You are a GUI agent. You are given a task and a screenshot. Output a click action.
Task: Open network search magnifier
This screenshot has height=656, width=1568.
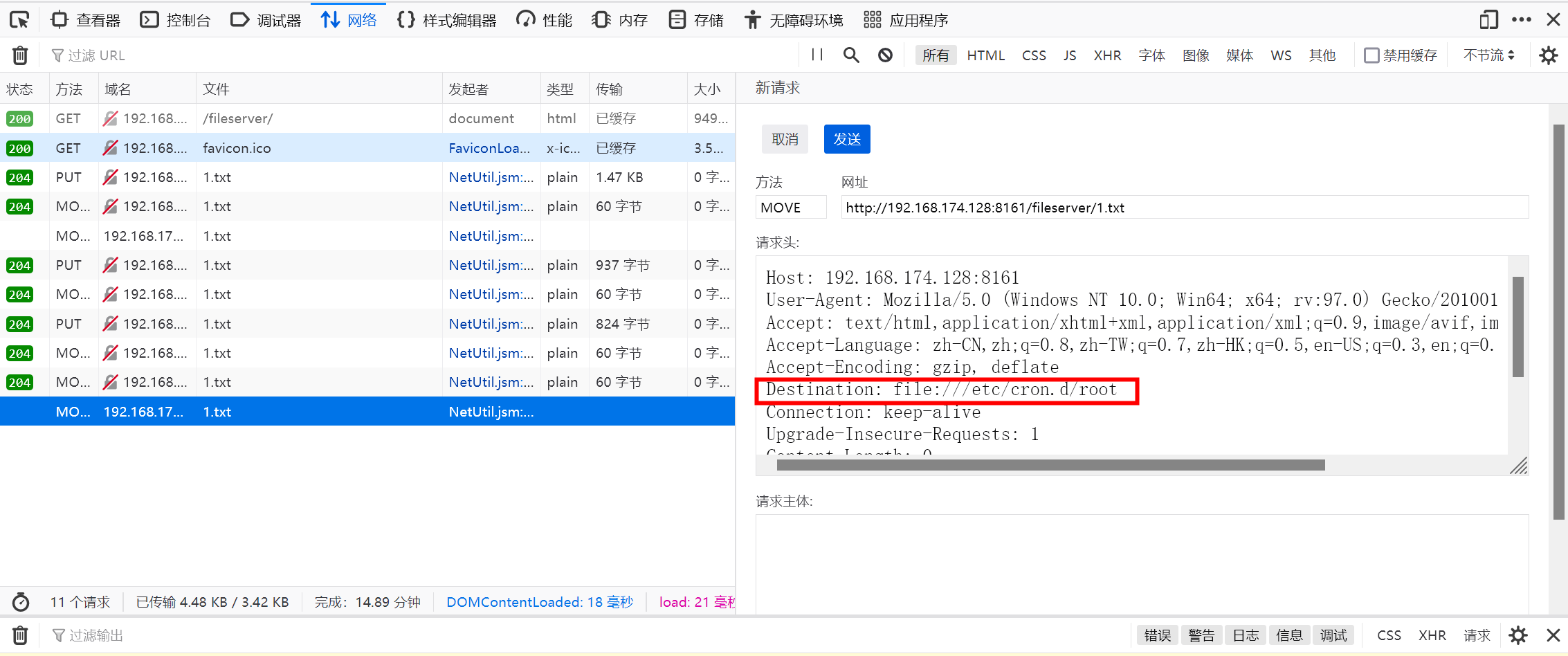tap(851, 55)
